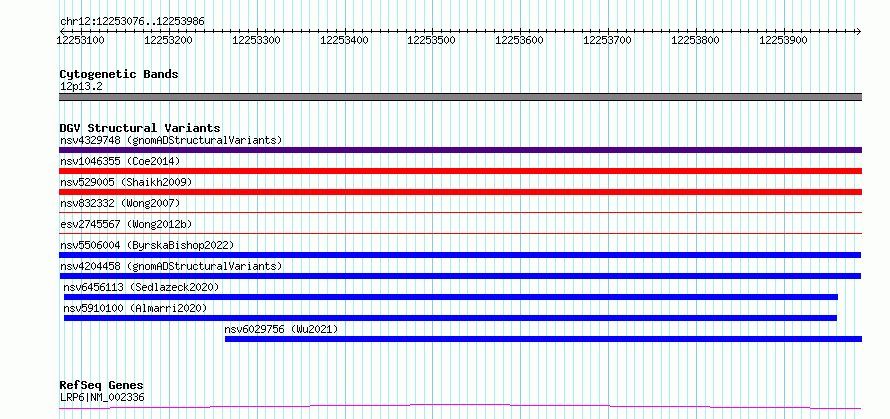This screenshot has width=890, height=419.
Task: Open nsv5910100 (Almarri2020) variant label
Action: point(135,308)
